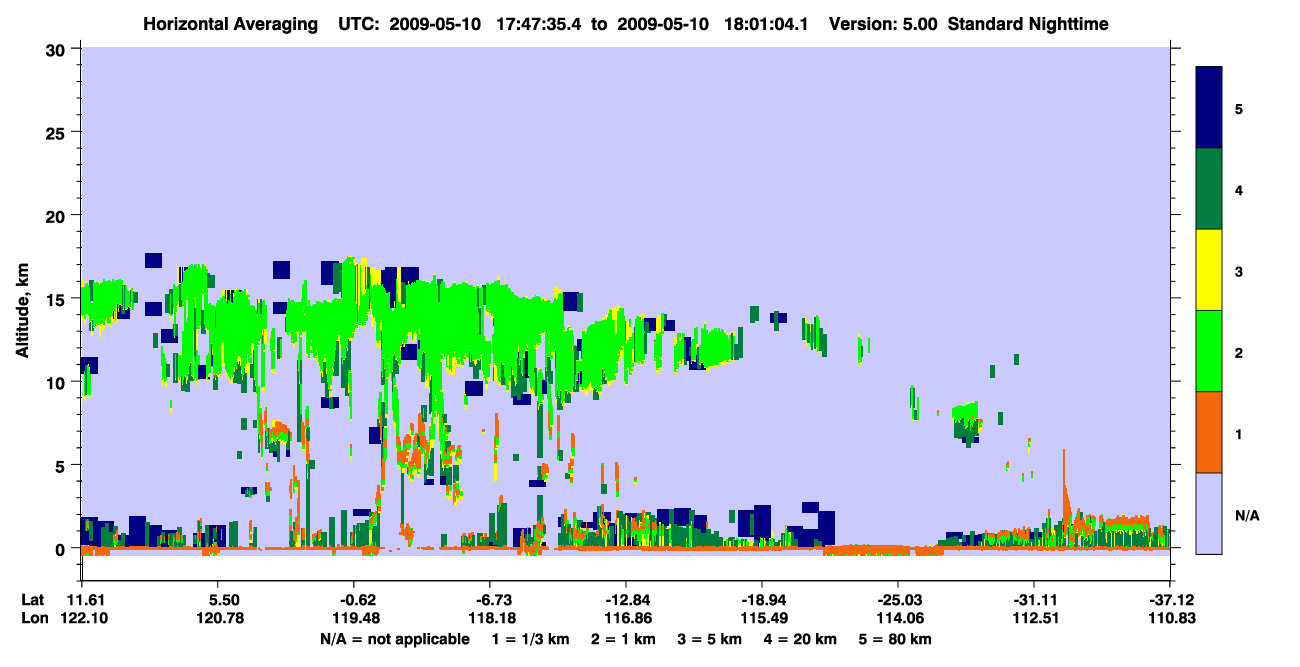Click longitude value 122.10
Image resolution: width=1300 pixels, height=667 pixels.
tap(82, 618)
